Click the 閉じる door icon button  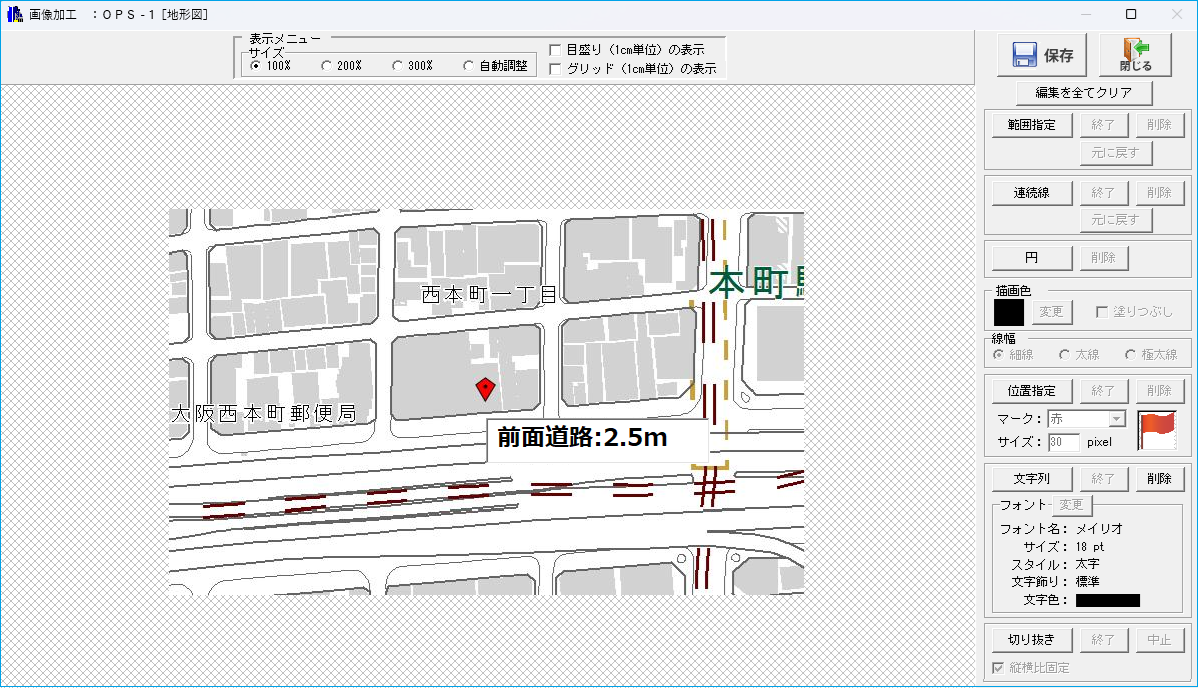[1135, 55]
